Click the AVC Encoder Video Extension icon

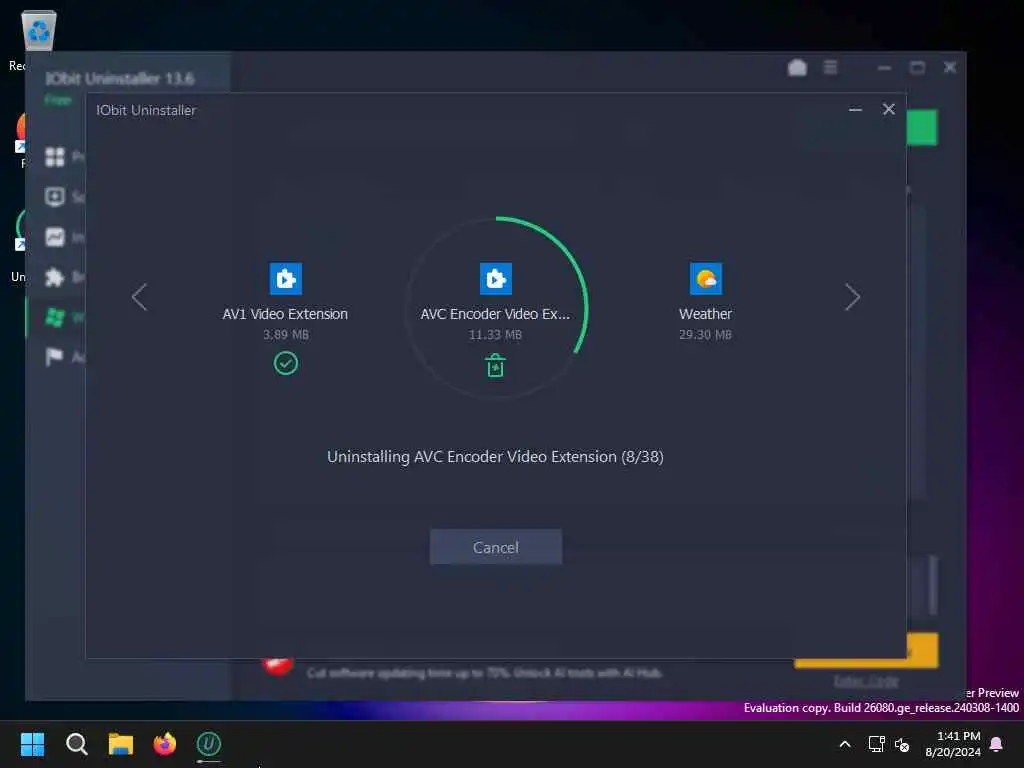click(x=496, y=279)
